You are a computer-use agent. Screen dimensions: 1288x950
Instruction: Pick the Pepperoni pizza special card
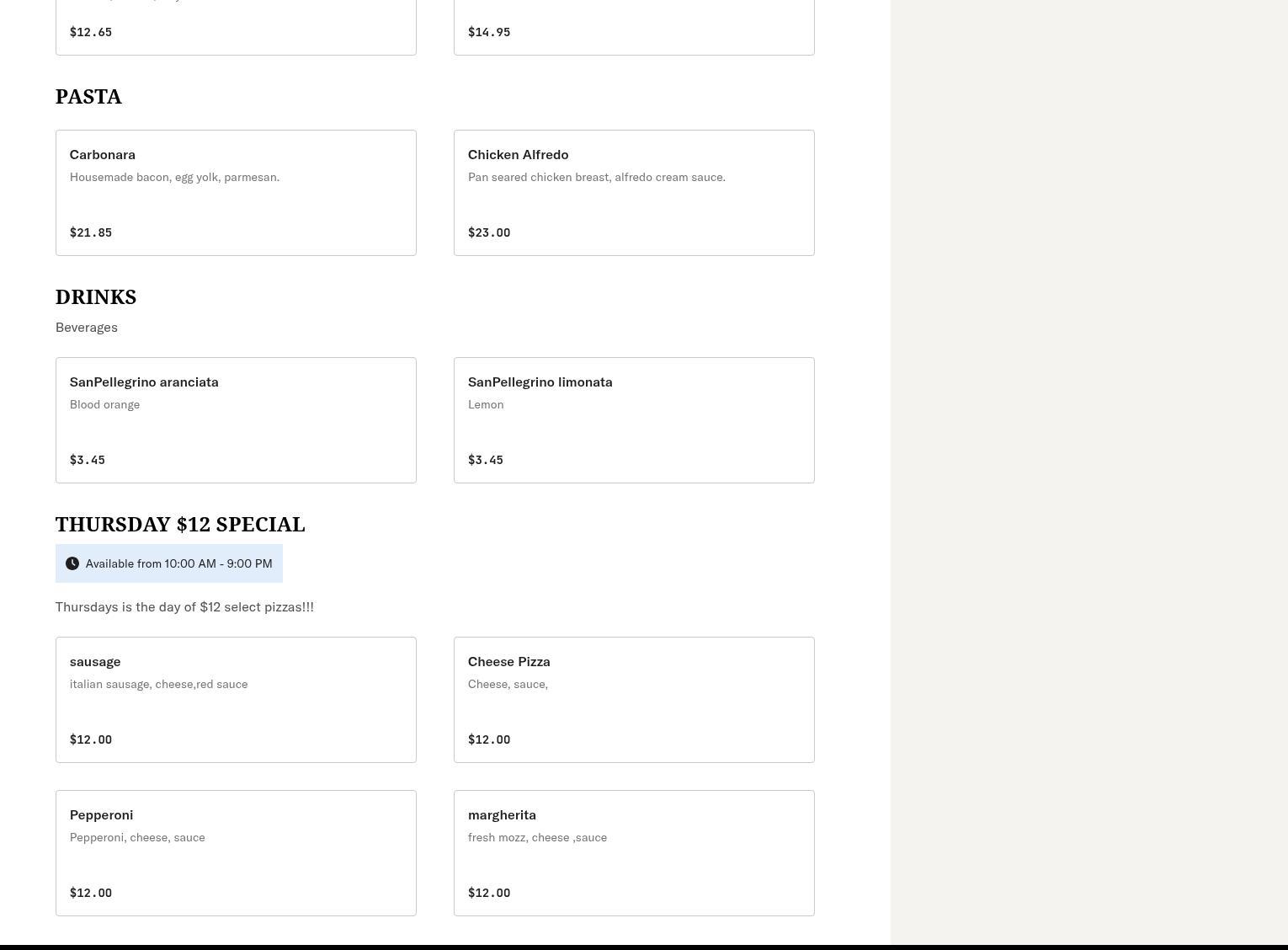pyautogui.click(x=236, y=853)
